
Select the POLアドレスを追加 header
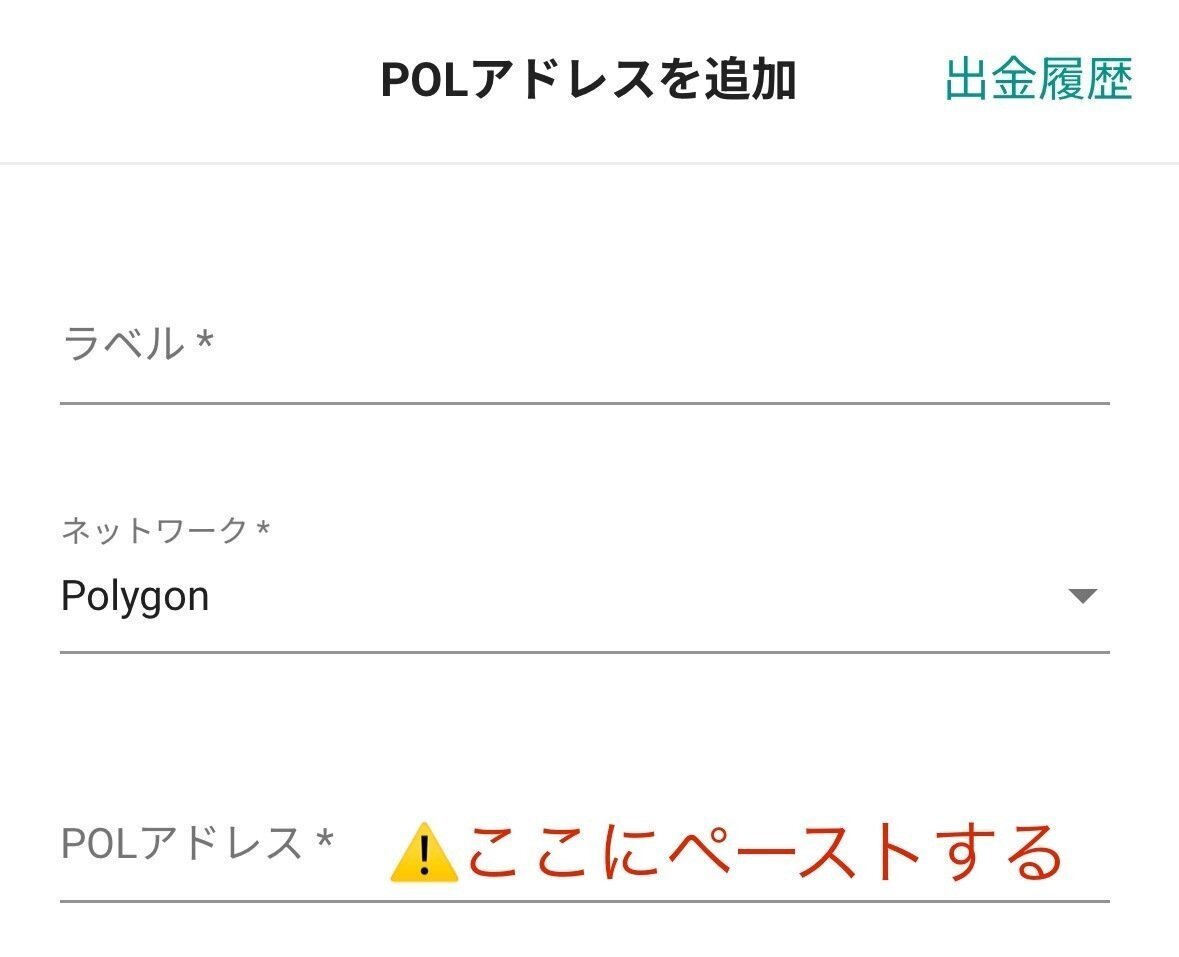[x=588, y=75]
